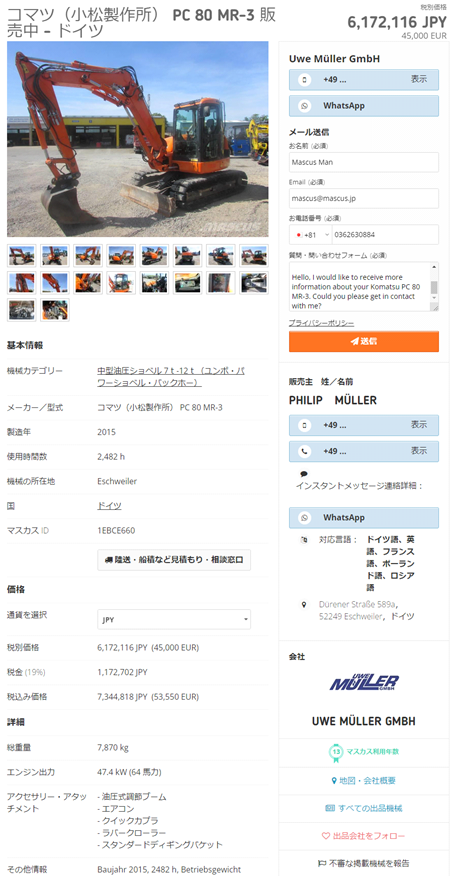Open the JPY currency selector dropdown
This screenshot has height=877, width=451.
coord(174,619)
